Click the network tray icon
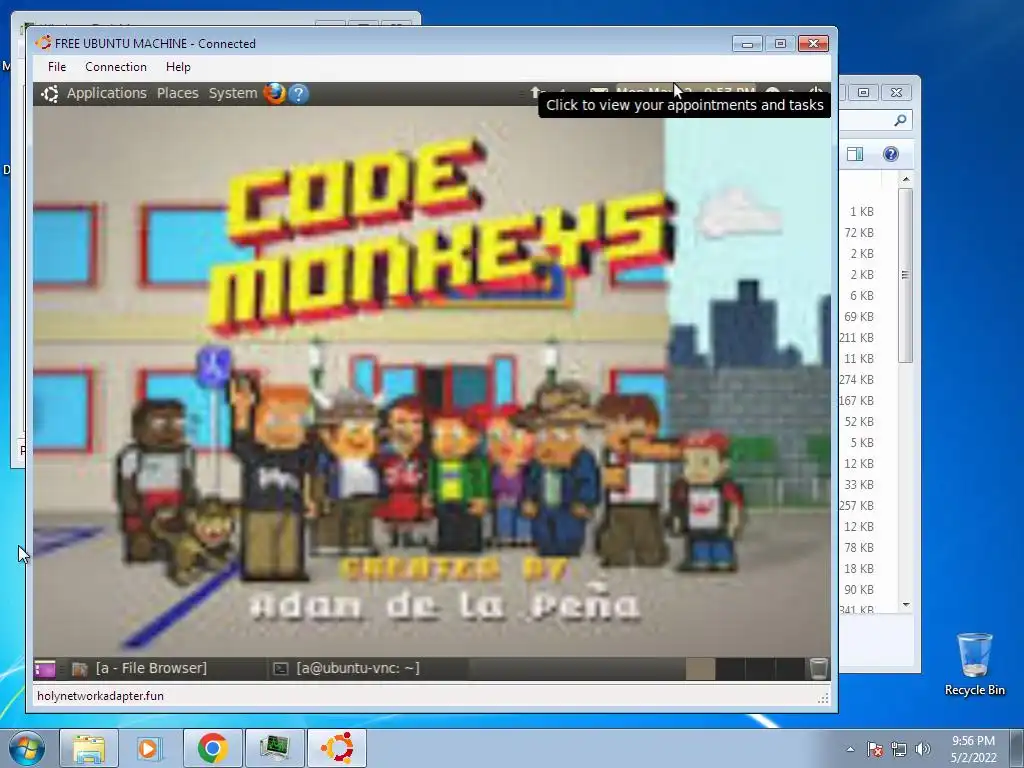 (x=899, y=749)
